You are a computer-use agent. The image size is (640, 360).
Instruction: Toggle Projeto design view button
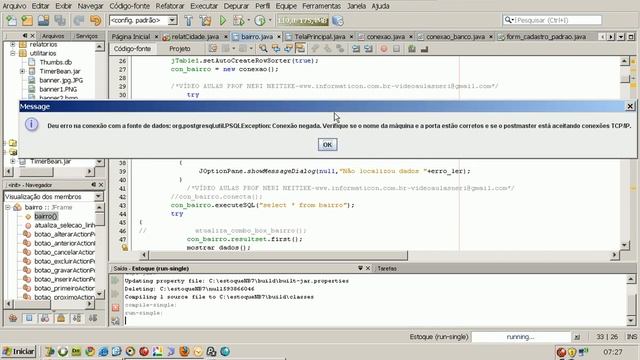click(x=180, y=49)
